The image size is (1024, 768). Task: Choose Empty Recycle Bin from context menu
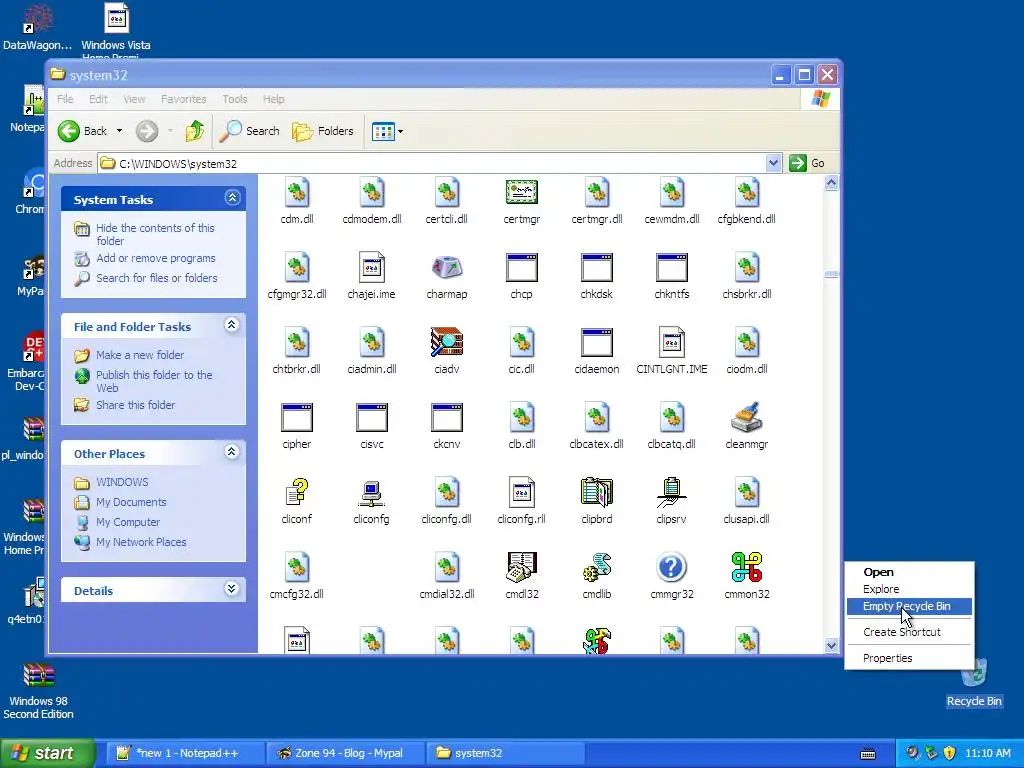pyautogui.click(x=909, y=606)
